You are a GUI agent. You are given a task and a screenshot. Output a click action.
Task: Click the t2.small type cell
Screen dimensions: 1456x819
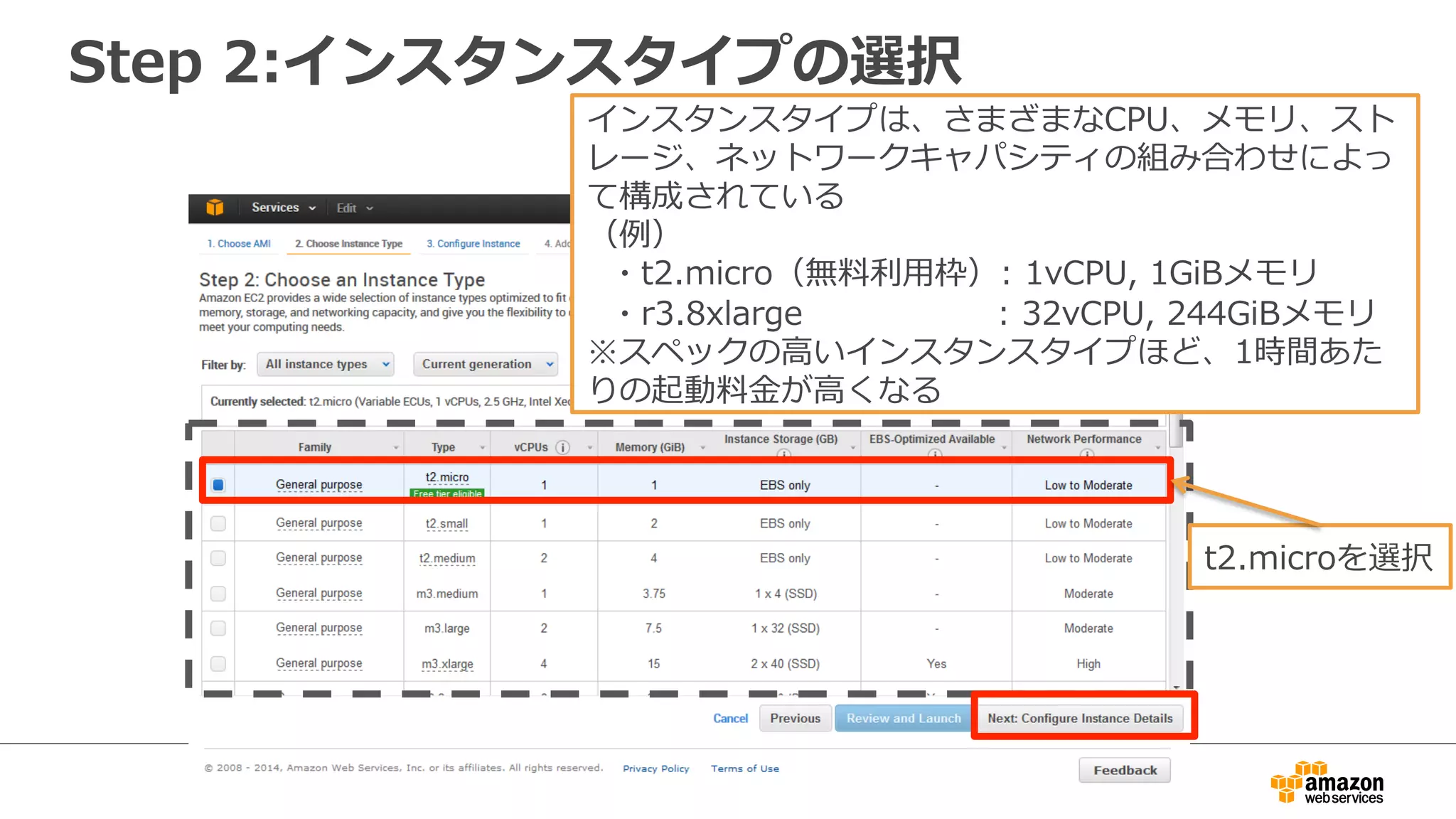(x=446, y=524)
